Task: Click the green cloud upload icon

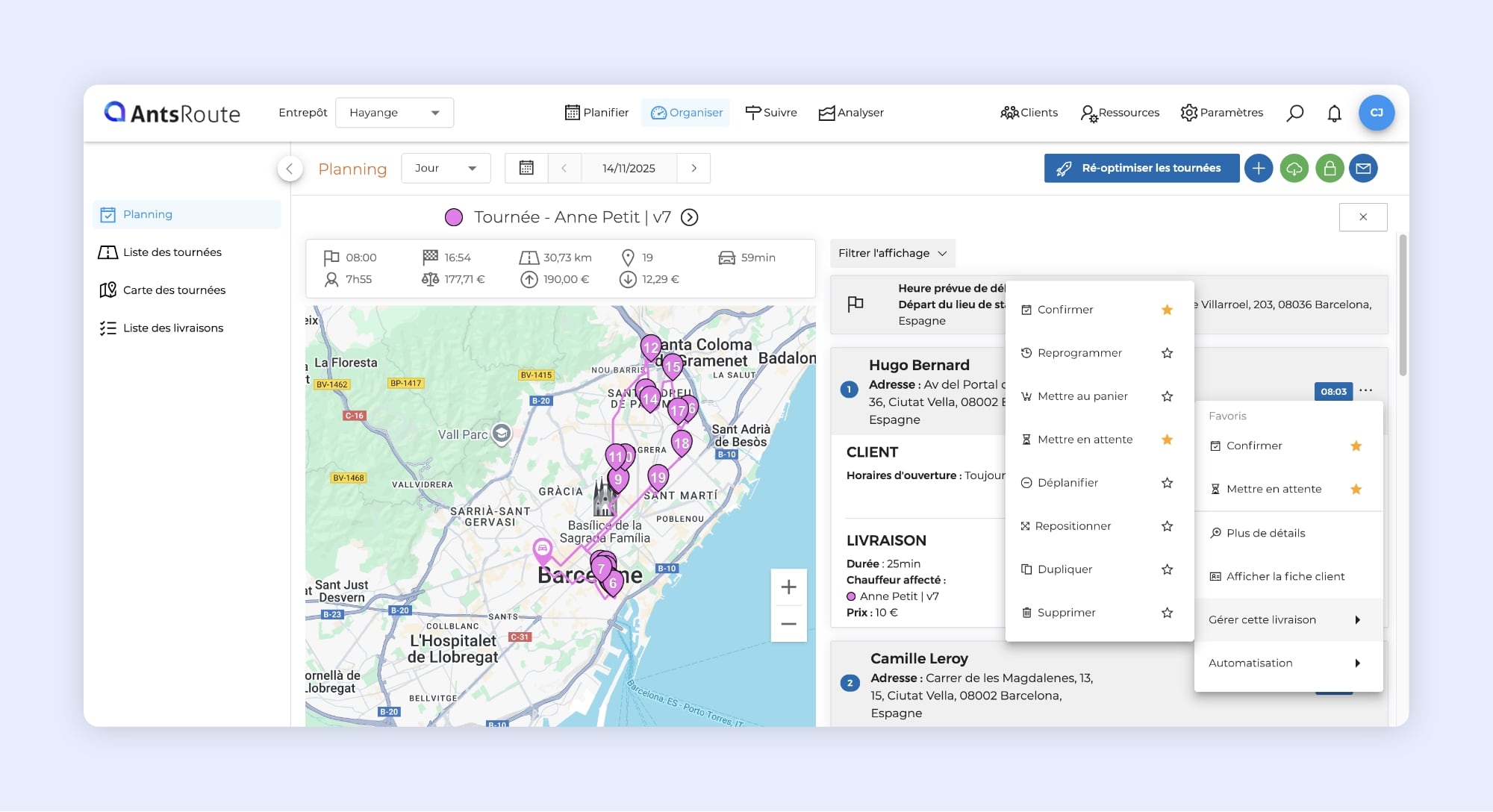Action: (x=1294, y=168)
